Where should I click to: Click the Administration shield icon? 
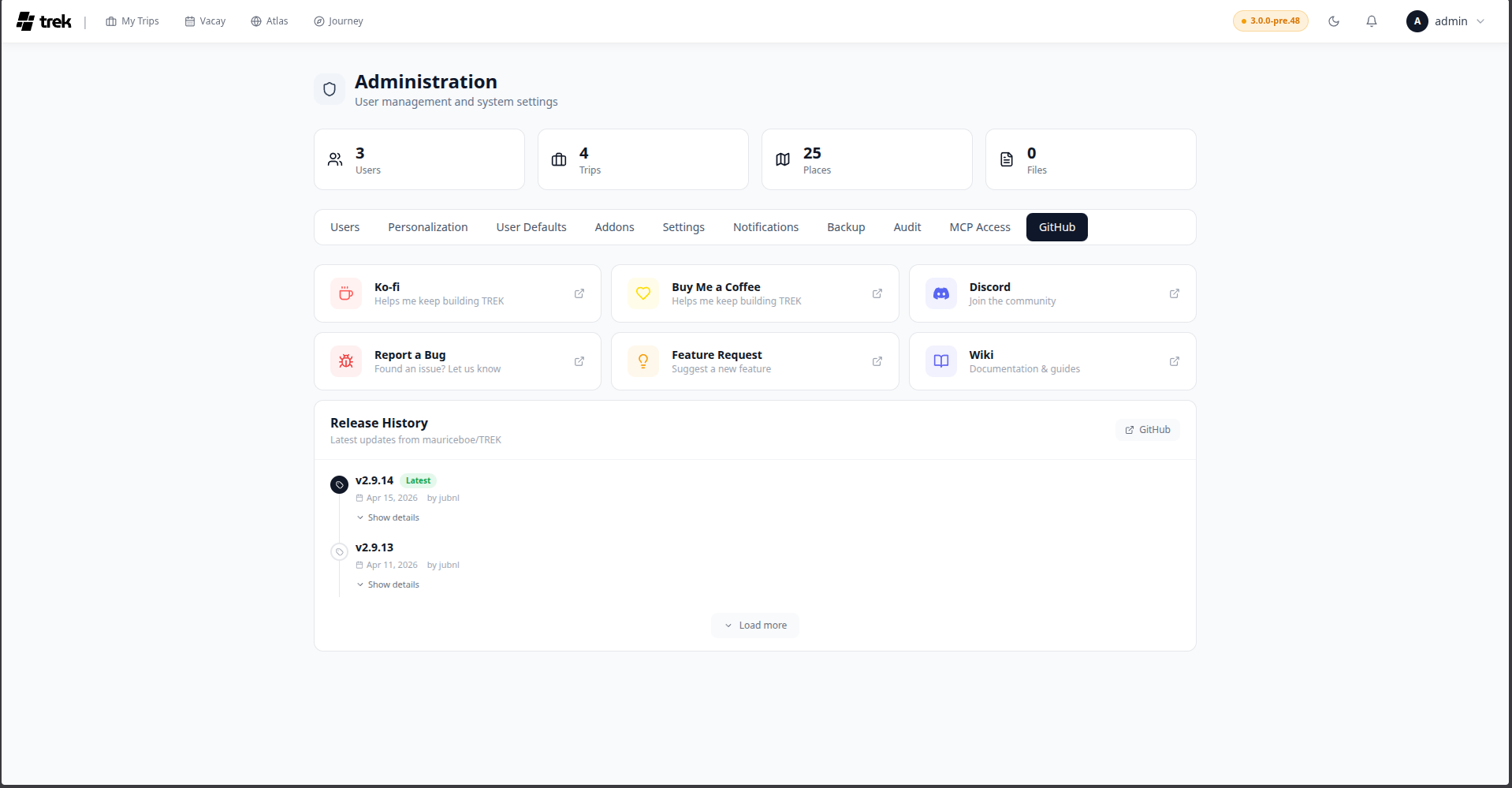pyautogui.click(x=330, y=89)
